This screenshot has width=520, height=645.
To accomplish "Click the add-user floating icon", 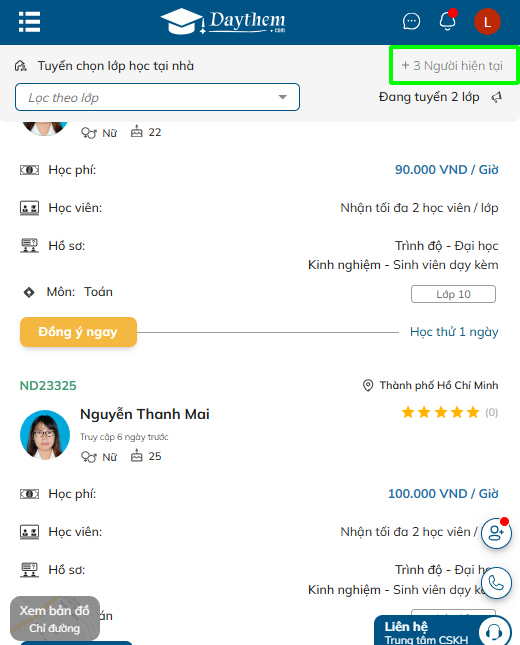I will point(496,533).
